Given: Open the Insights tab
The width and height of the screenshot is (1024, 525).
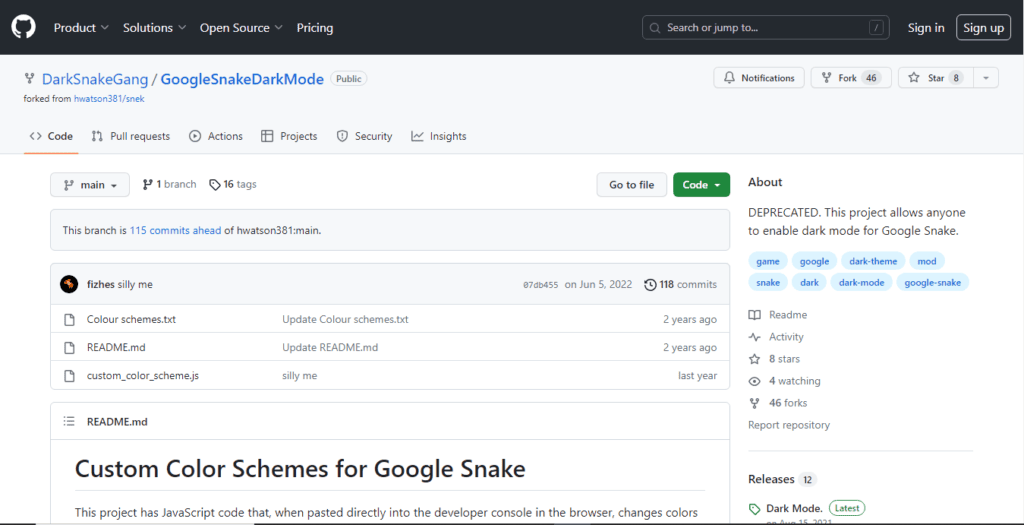Looking at the screenshot, I should (439, 136).
